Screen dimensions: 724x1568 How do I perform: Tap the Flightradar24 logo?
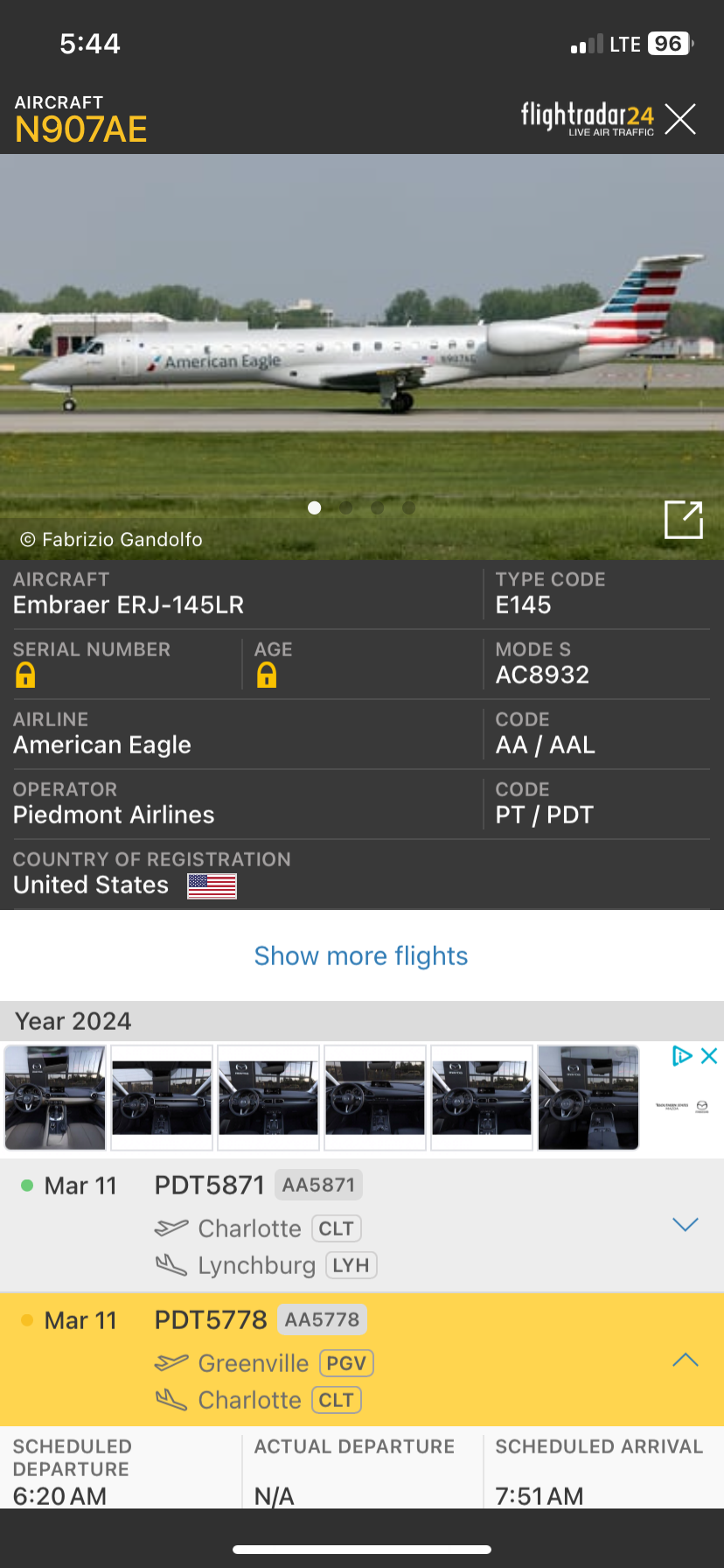587,118
